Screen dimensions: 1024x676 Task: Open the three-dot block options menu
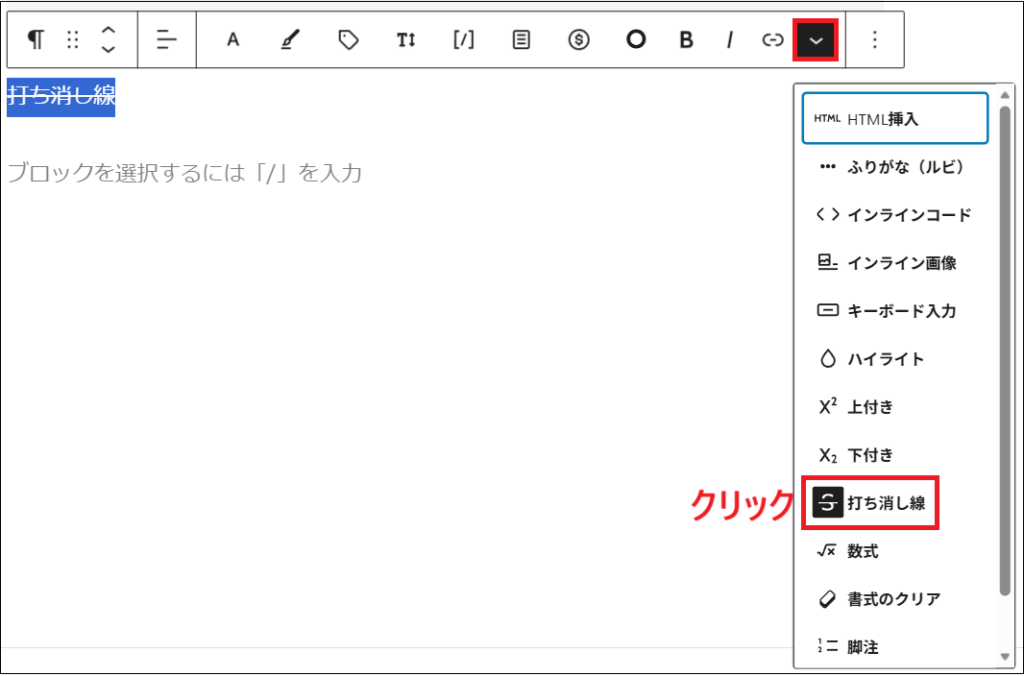click(x=874, y=39)
